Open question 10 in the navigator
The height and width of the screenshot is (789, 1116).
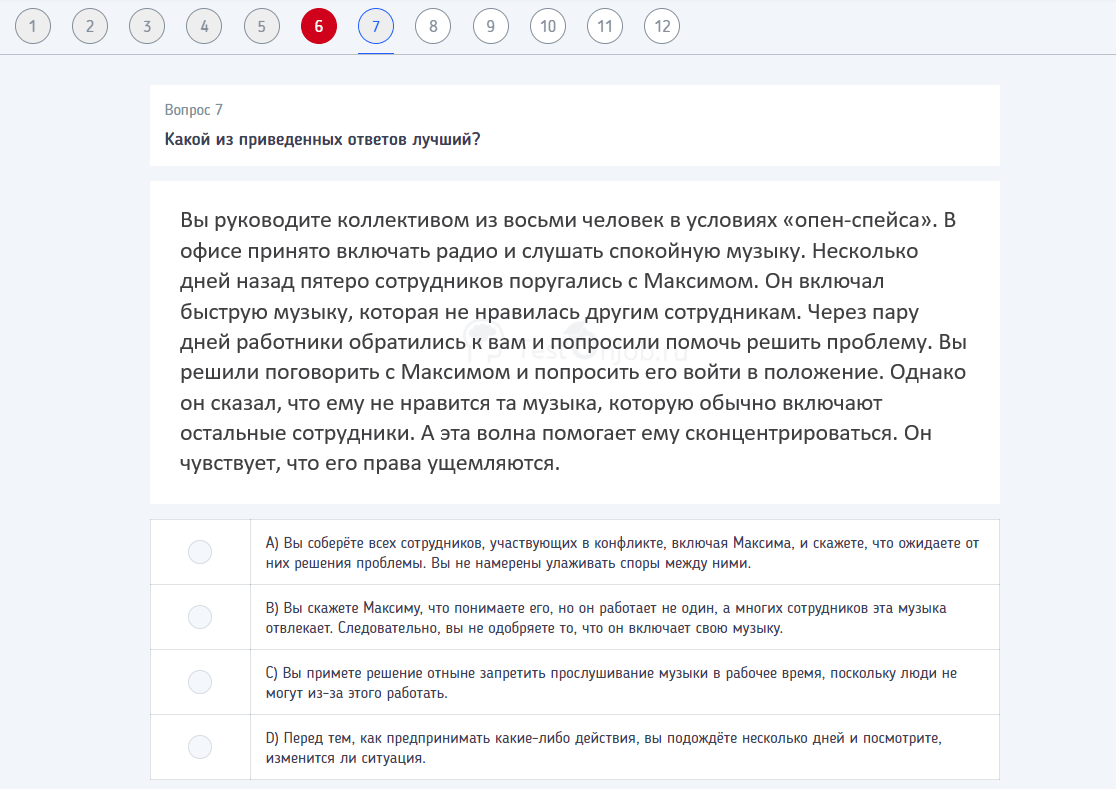point(548,26)
